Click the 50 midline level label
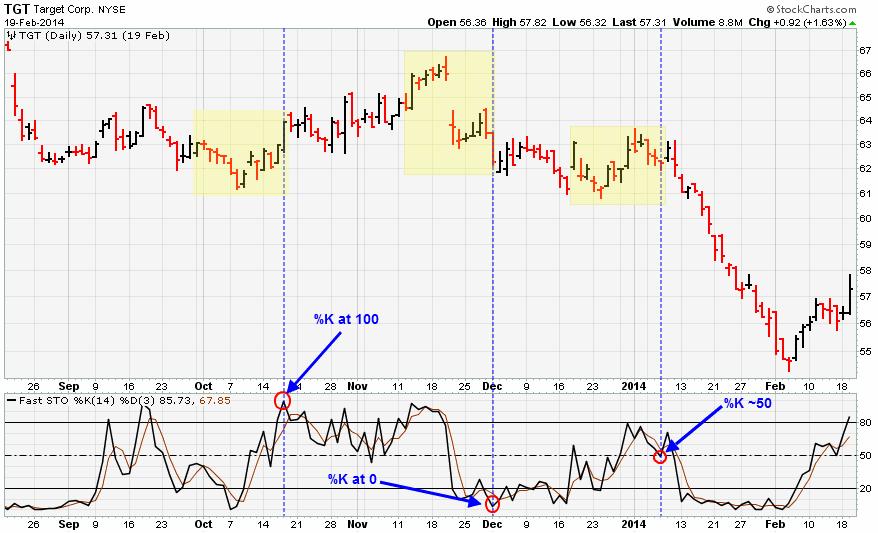The width and height of the screenshot is (878, 533). 865,456
